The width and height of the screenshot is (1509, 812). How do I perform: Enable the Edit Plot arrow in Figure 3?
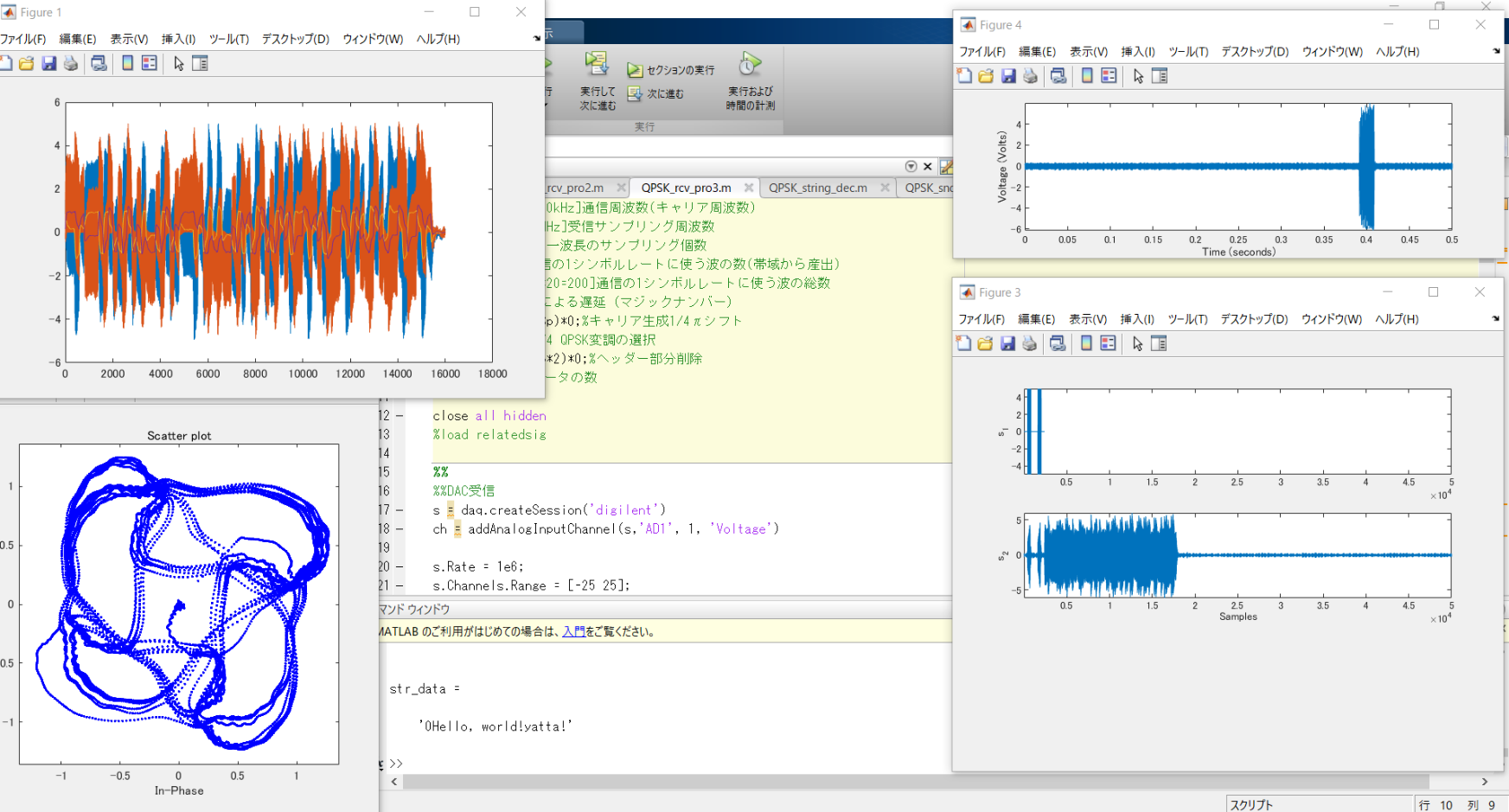pyautogui.click(x=1137, y=343)
